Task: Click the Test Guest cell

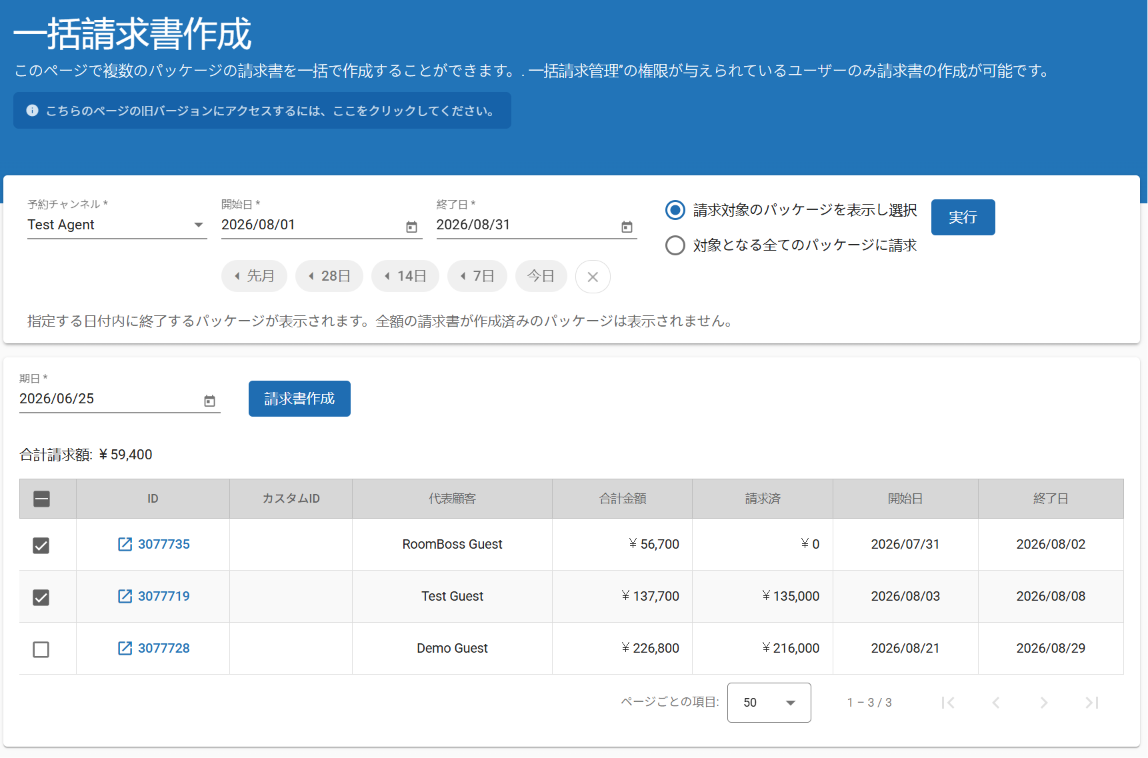Action: pos(452,596)
